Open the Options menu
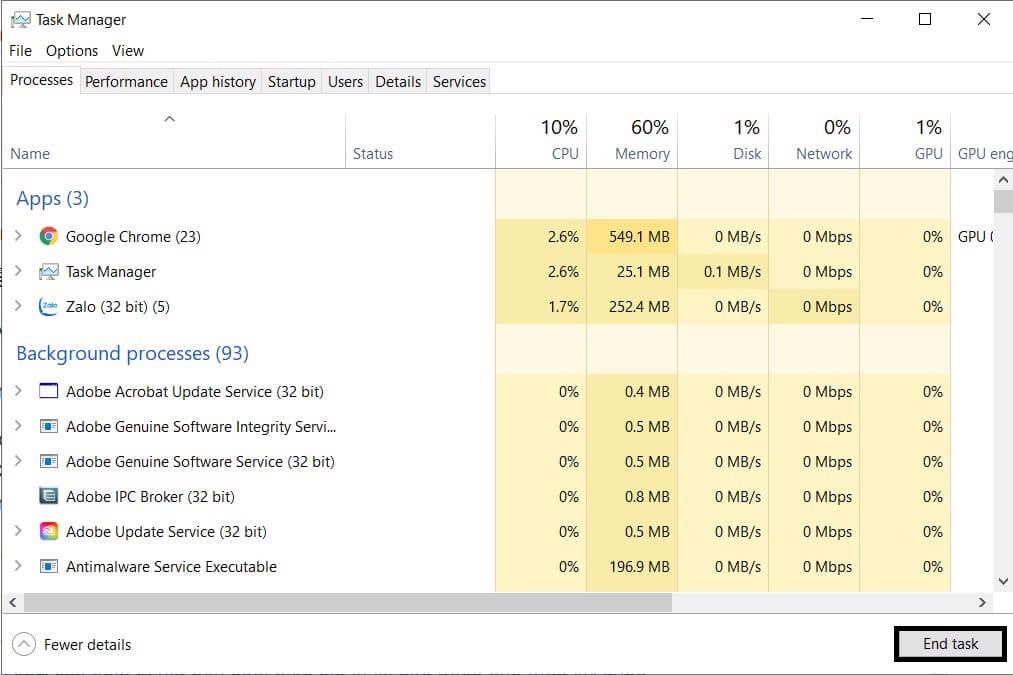The image size is (1013, 675). click(x=72, y=50)
